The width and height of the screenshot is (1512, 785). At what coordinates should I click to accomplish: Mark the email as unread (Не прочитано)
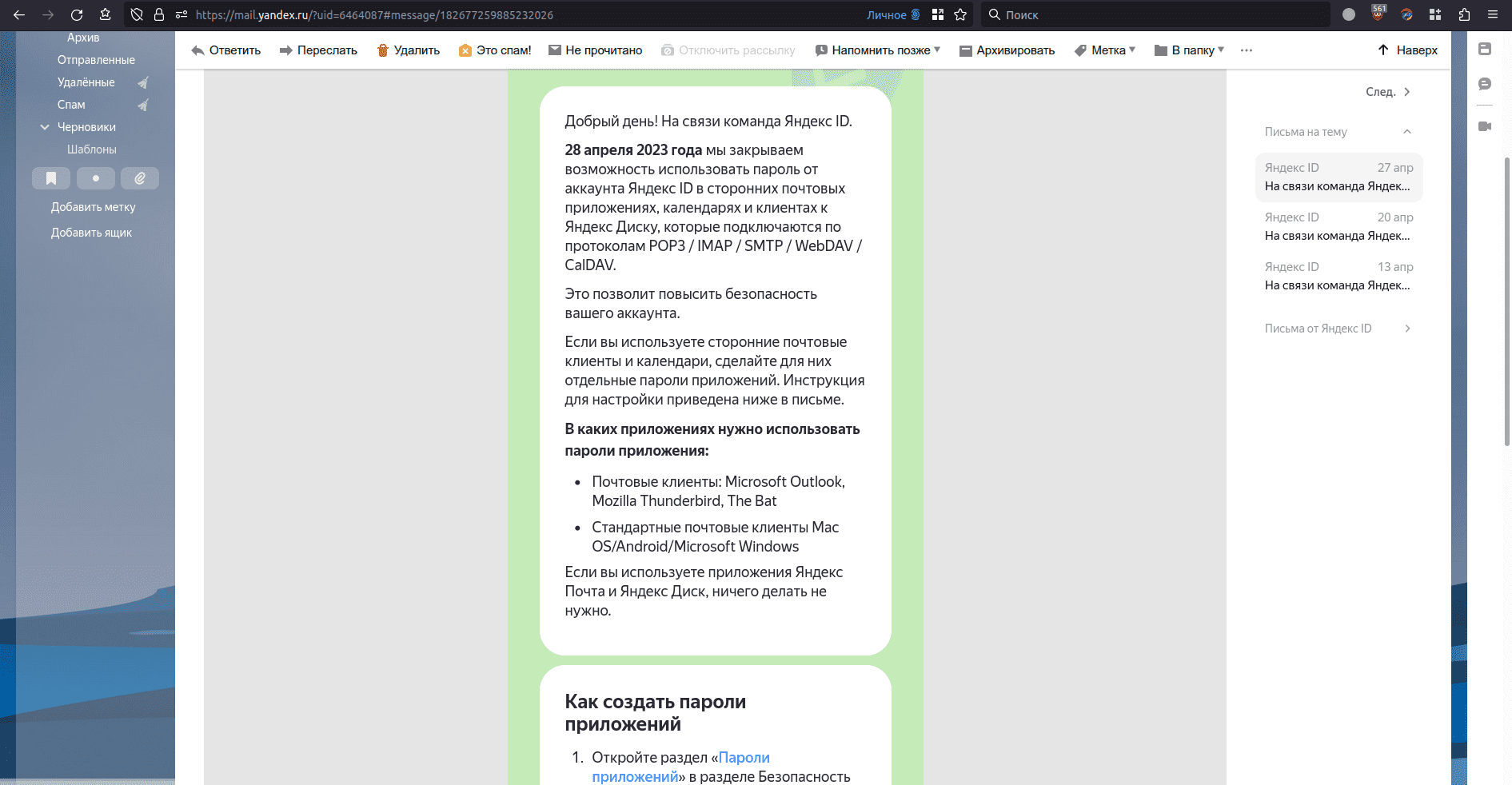595,50
